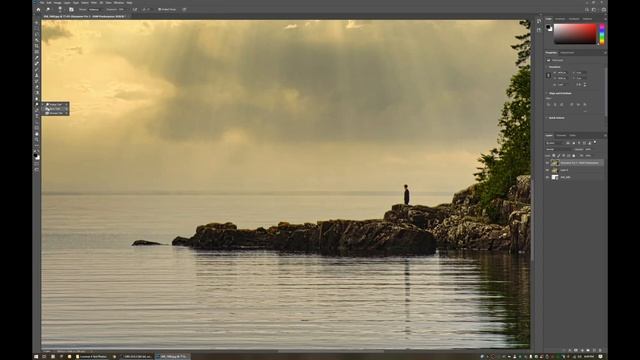Viewport: 640px width, 360px height.
Task: Open the Filter menu
Action: [x=94, y=2]
